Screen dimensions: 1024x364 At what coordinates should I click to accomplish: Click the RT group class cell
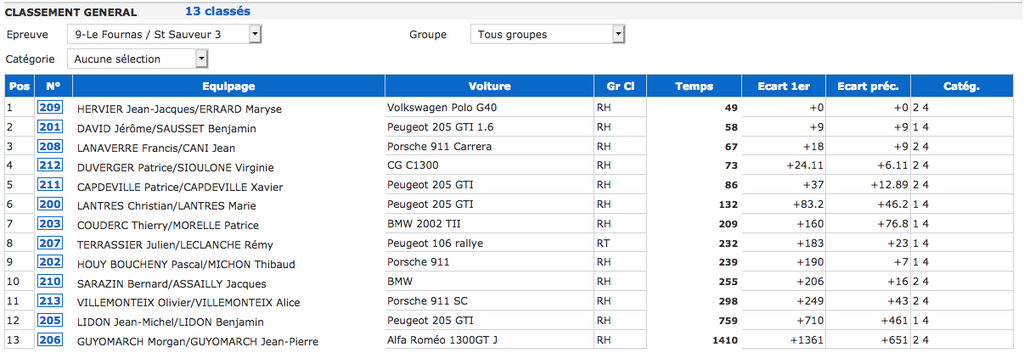point(620,243)
